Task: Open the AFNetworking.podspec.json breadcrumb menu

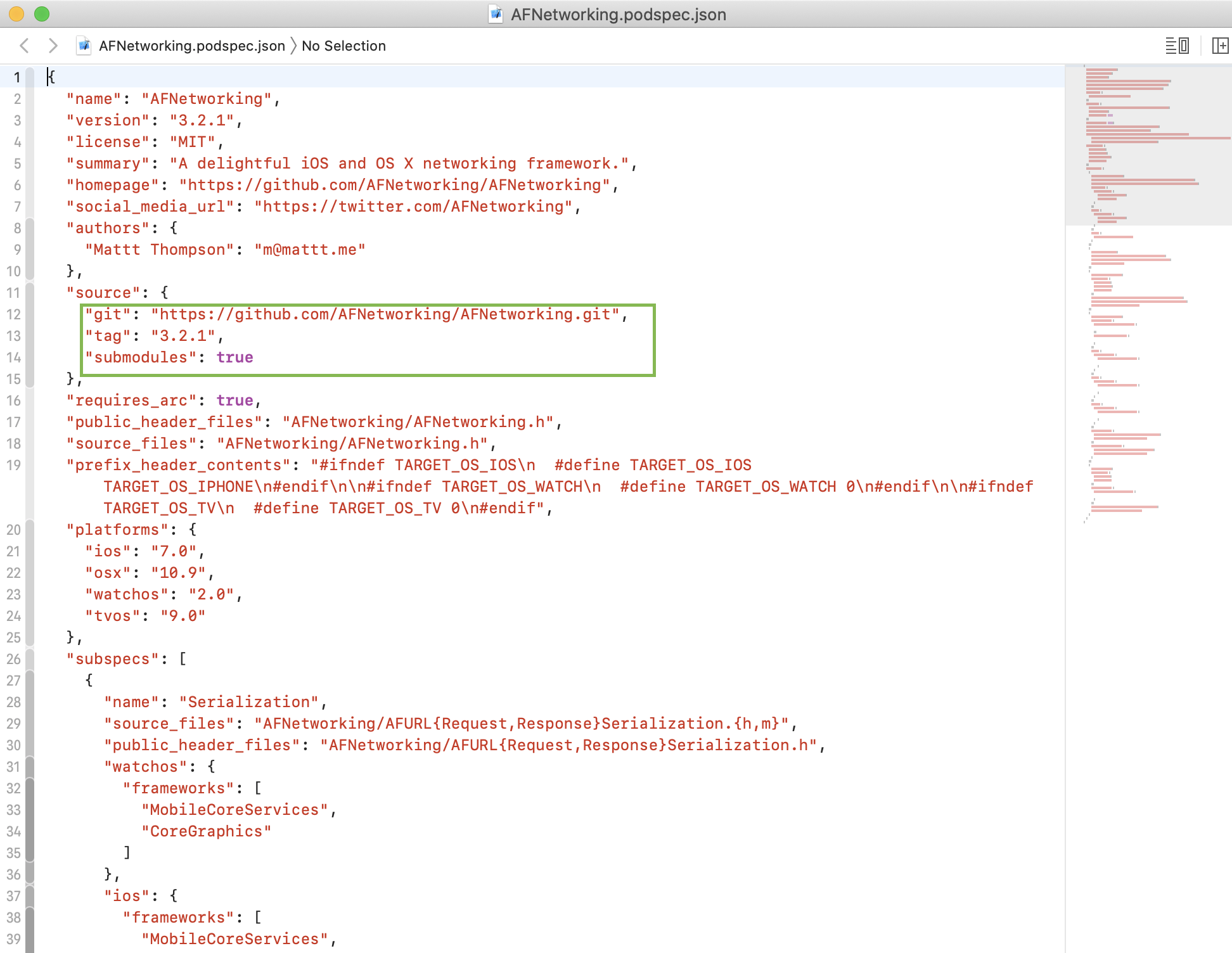Action: (x=191, y=46)
